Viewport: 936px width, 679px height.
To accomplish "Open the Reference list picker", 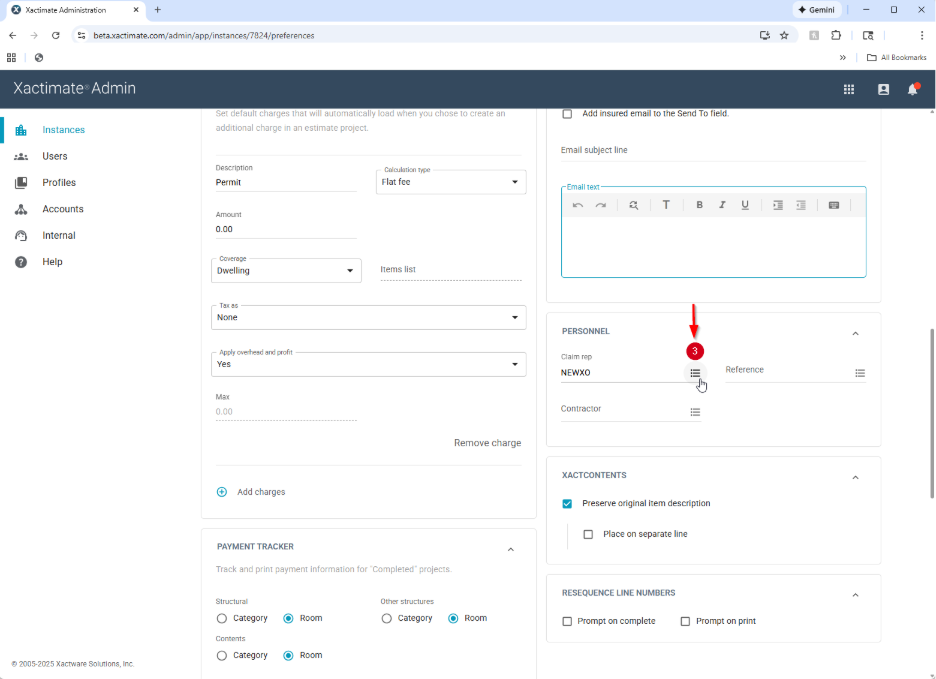I will click(x=860, y=373).
